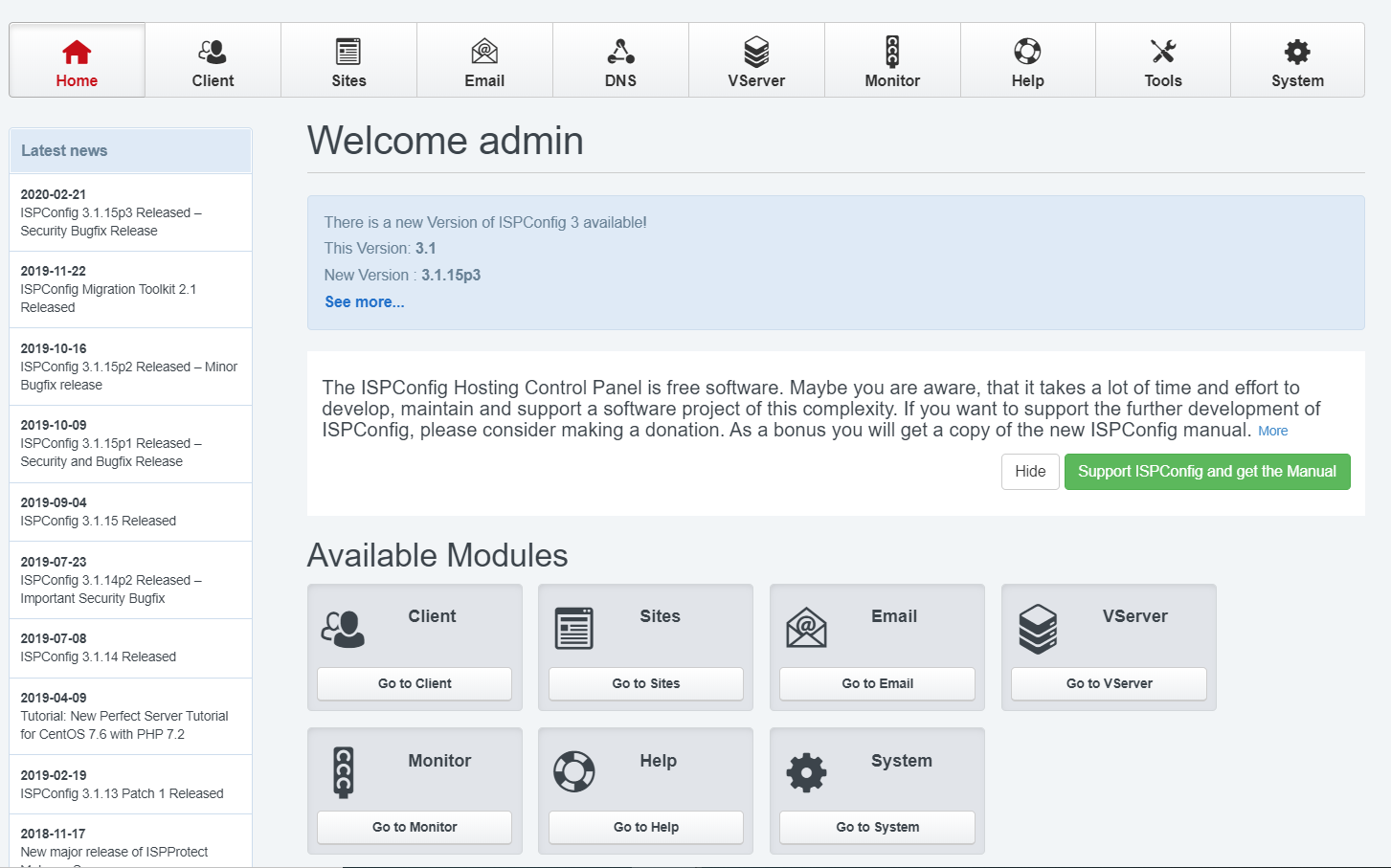Click the Monitor module card icon

coord(344,772)
